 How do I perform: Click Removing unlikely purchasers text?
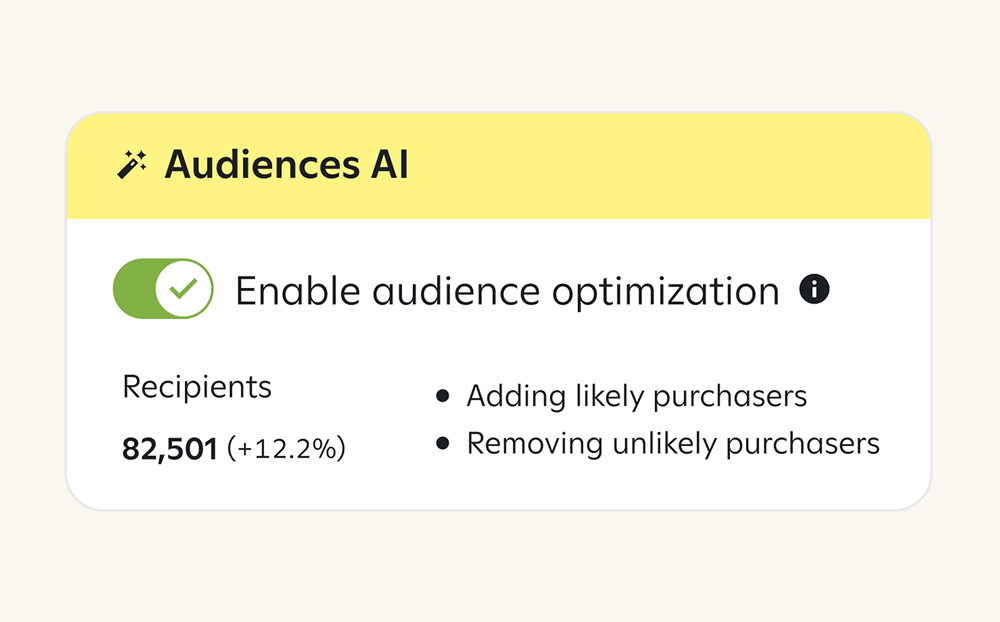click(673, 444)
